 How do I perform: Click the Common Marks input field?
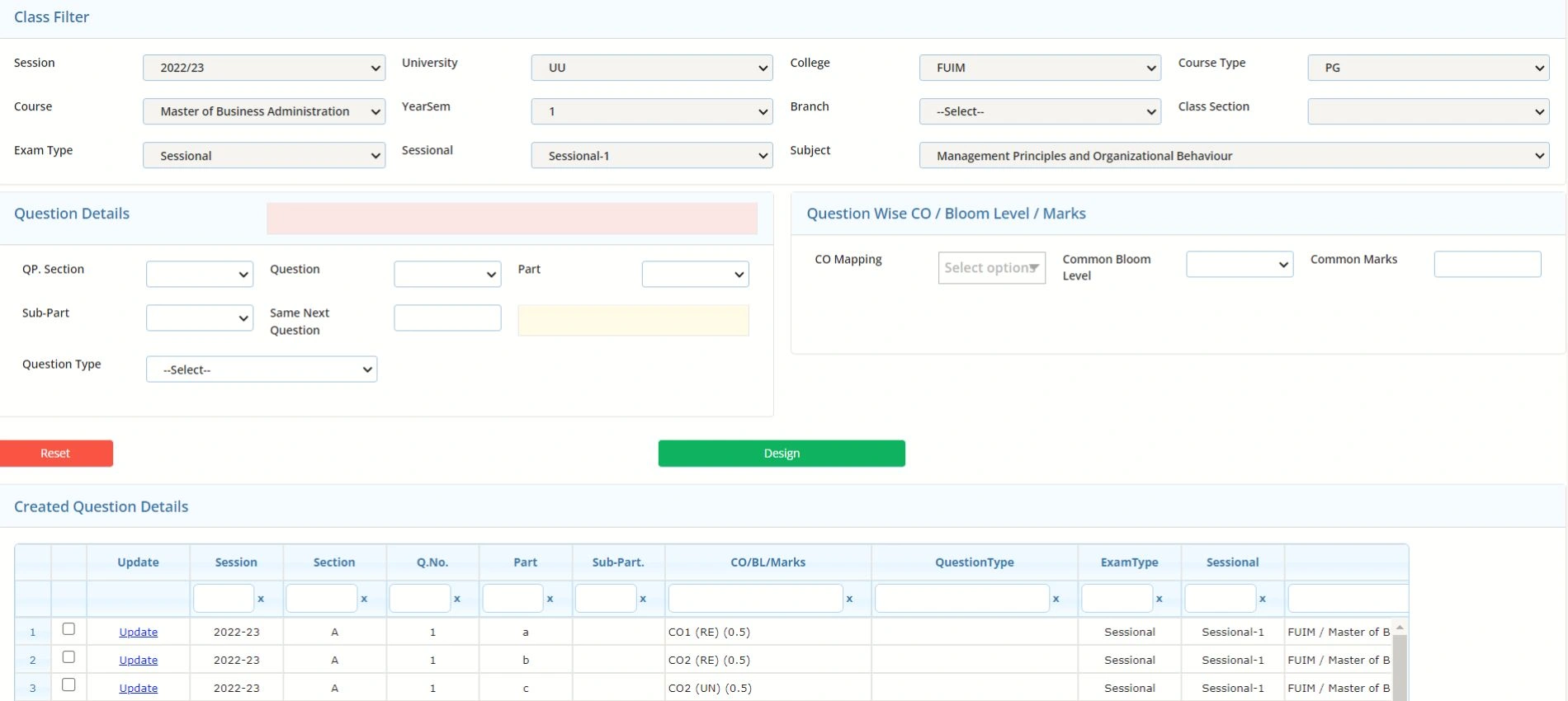[1487, 264]
